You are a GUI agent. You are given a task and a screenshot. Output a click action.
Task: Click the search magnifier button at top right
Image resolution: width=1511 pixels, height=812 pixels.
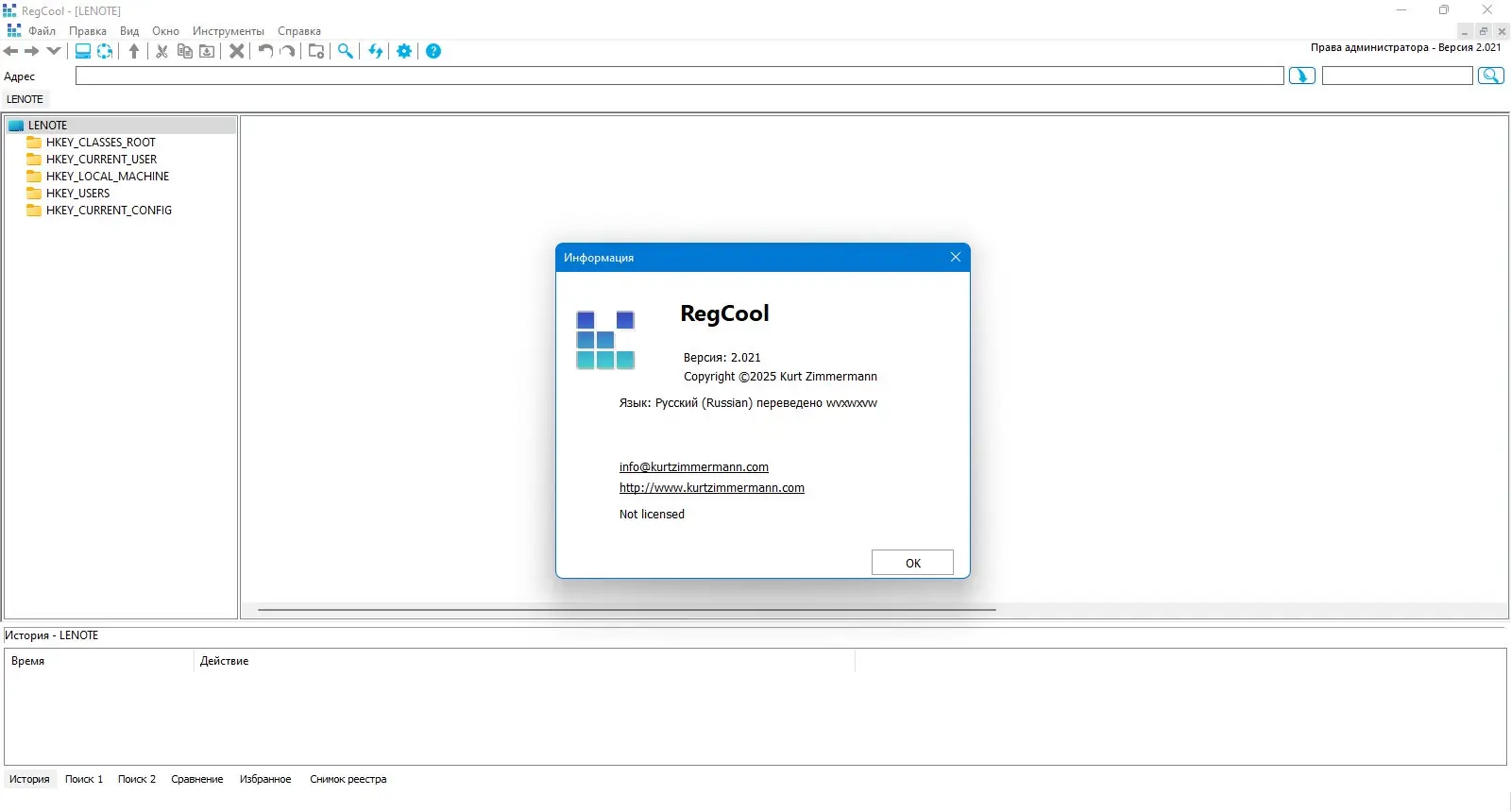pos(1491,76)
